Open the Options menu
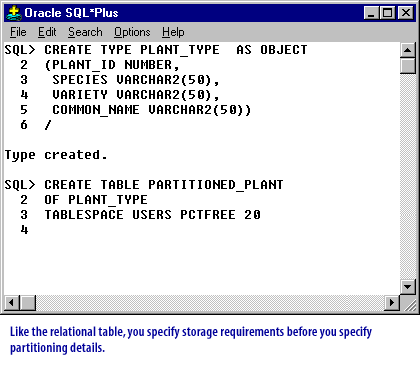The height and width of the screenshot is (390, 420). [132, 32]
